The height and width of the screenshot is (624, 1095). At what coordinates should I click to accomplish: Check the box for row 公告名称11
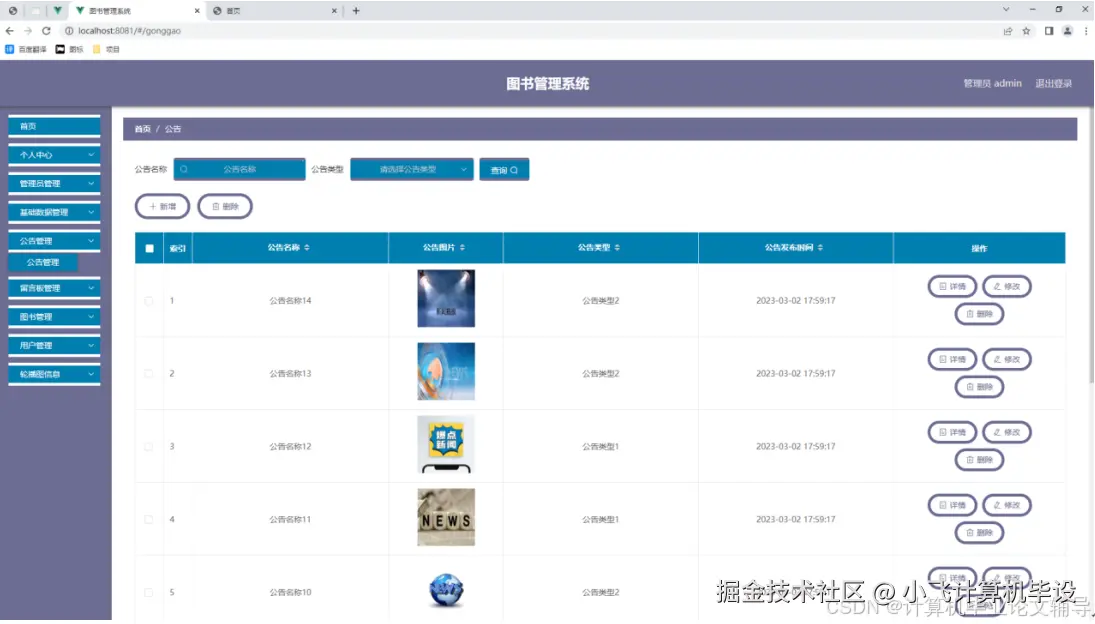tap(149, 519)
